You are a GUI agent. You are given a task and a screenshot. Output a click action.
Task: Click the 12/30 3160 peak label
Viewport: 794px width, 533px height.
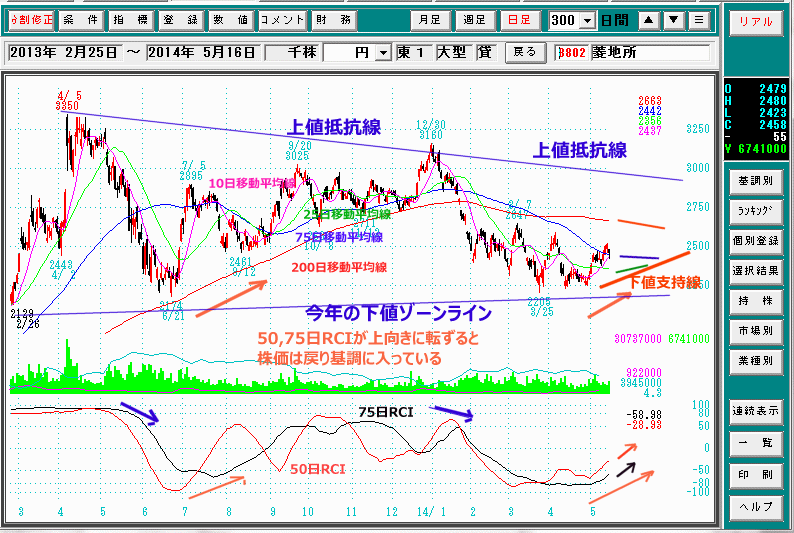point(431,130)
